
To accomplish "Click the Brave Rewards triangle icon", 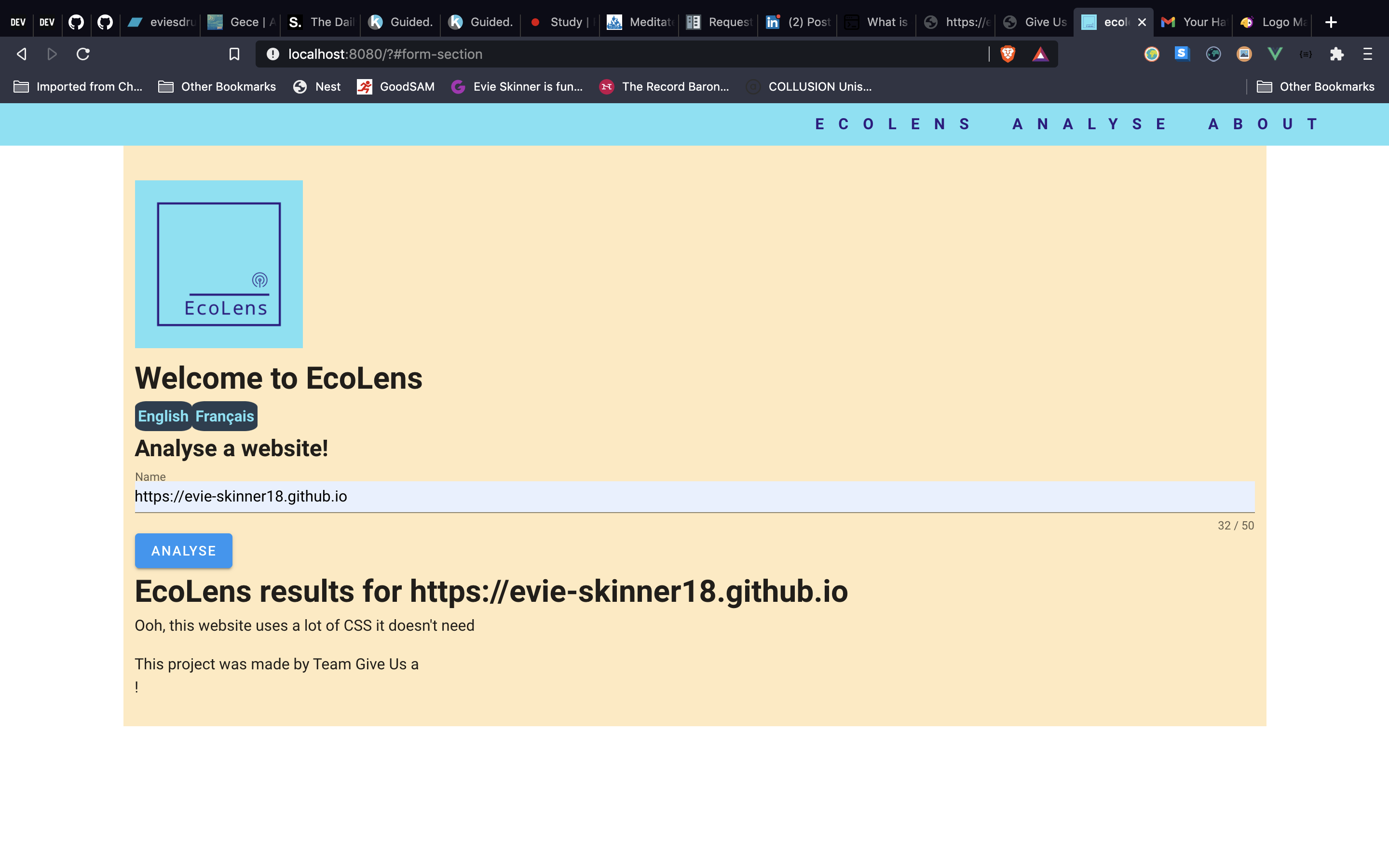I will [1040, 54].
